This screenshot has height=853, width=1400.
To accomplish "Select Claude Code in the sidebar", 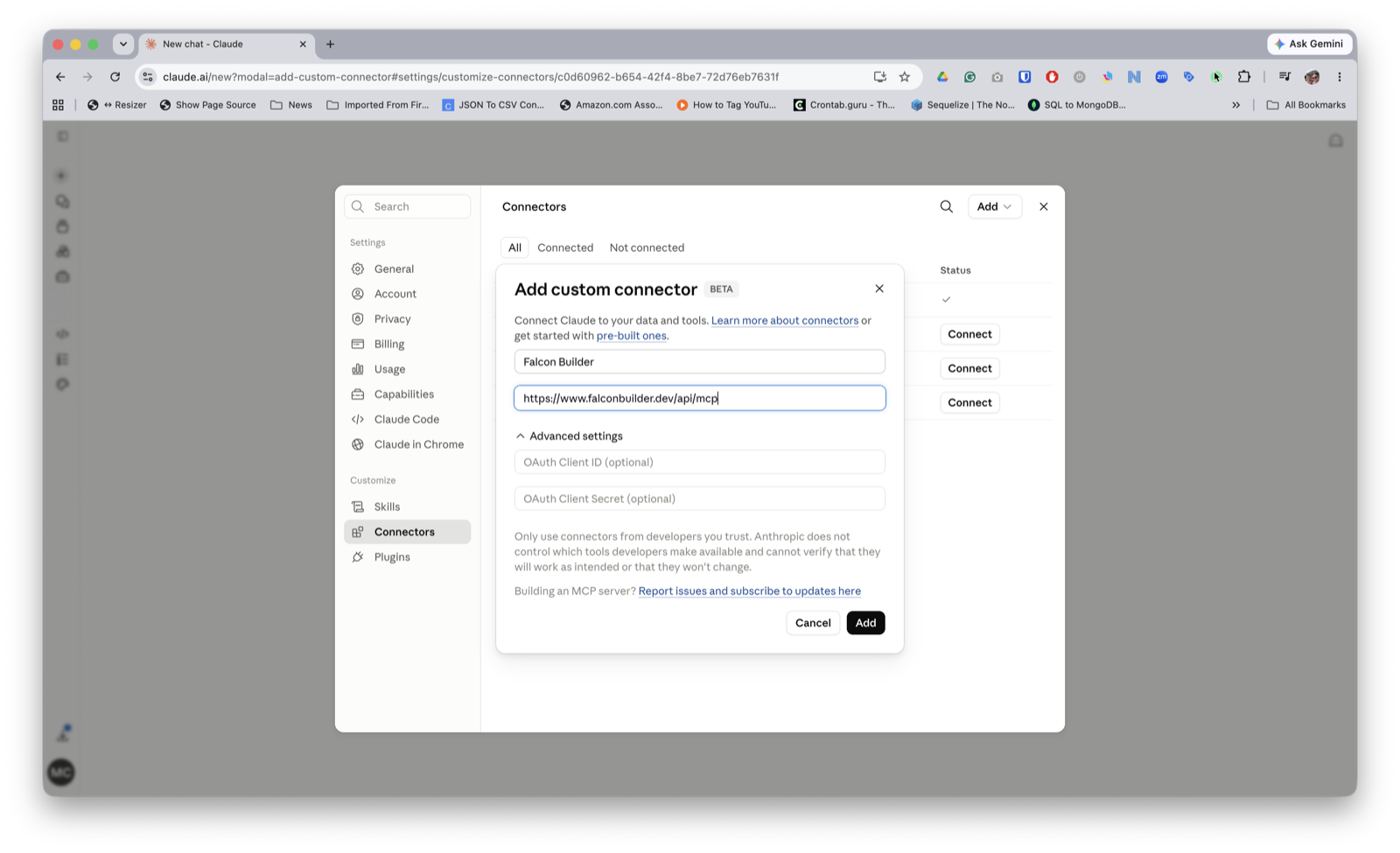I will 407,419.
